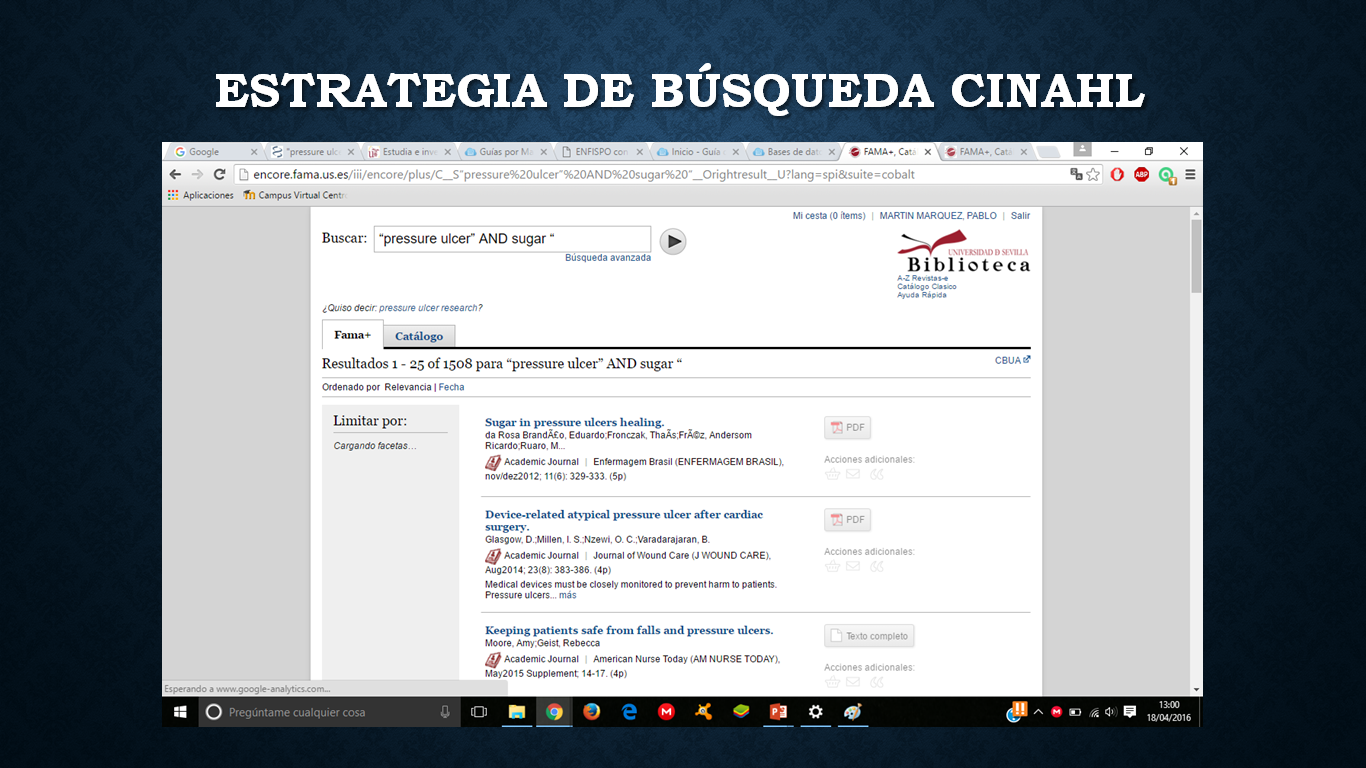Viewport: 1366px width, 768px height.
Task: Open Firefox from taskbar
Action: 591,712
